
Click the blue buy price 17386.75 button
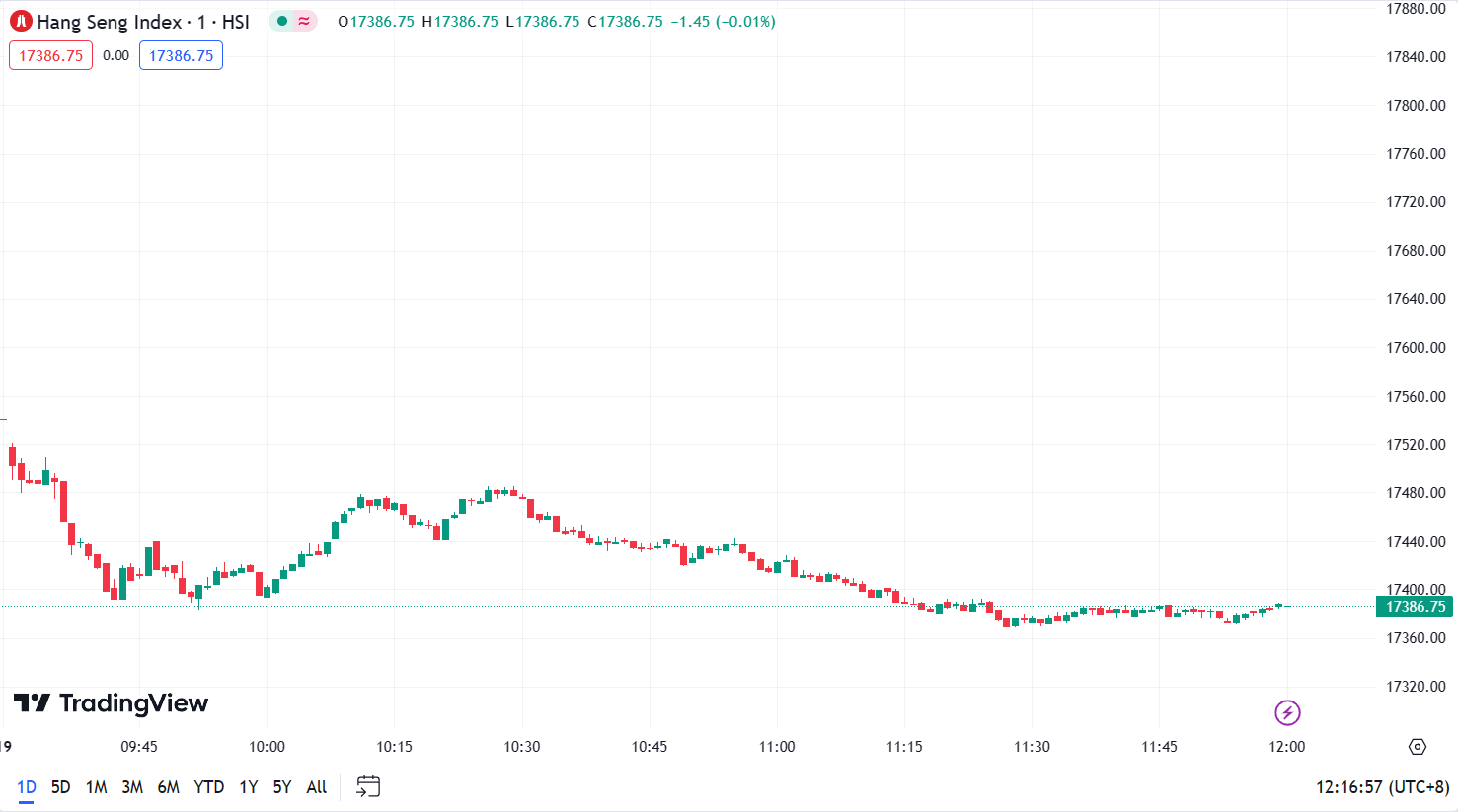point(181,55)
